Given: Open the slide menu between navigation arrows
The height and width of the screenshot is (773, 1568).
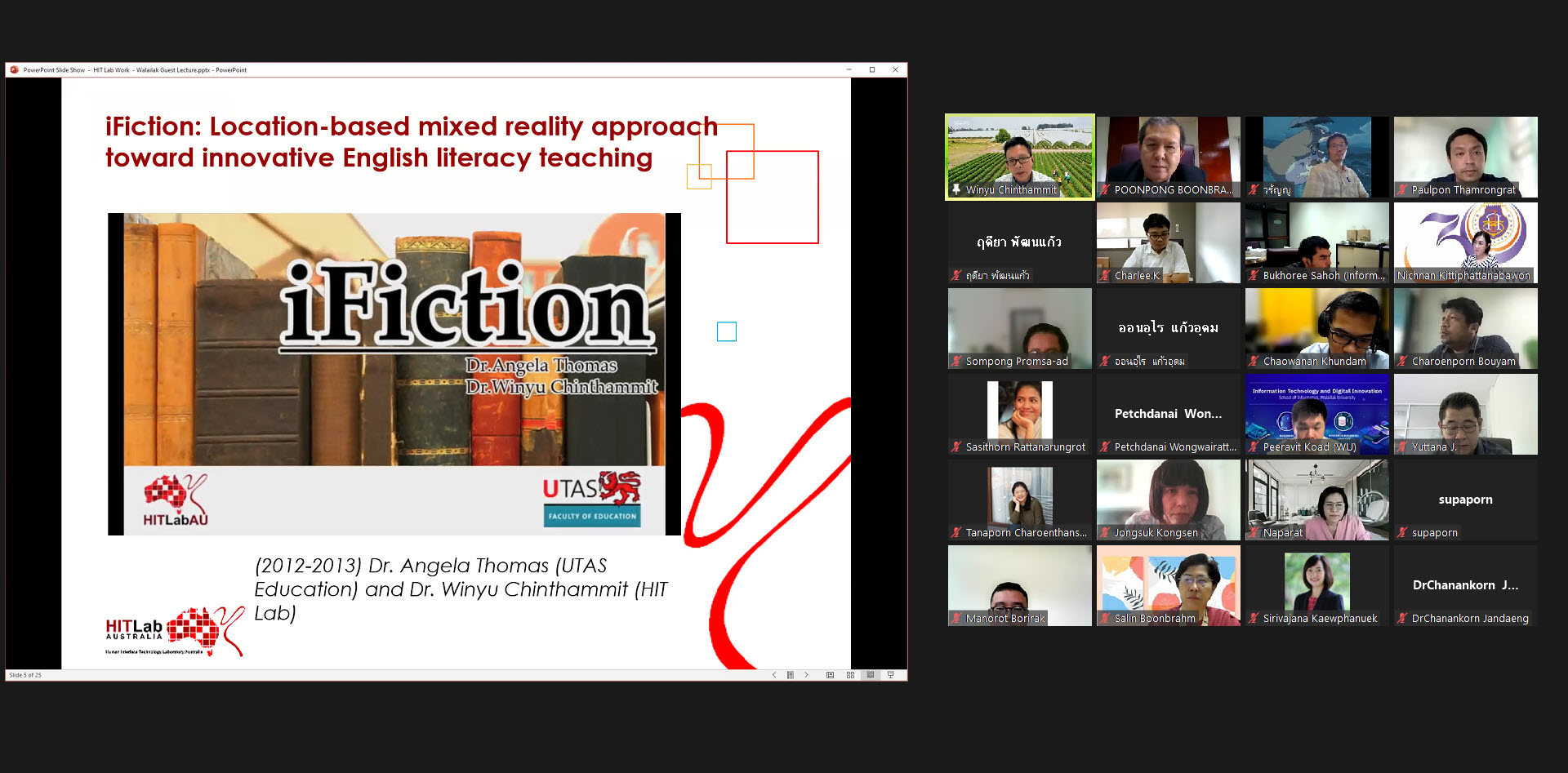Looking at the screenshot, I should tap(790, 675).
